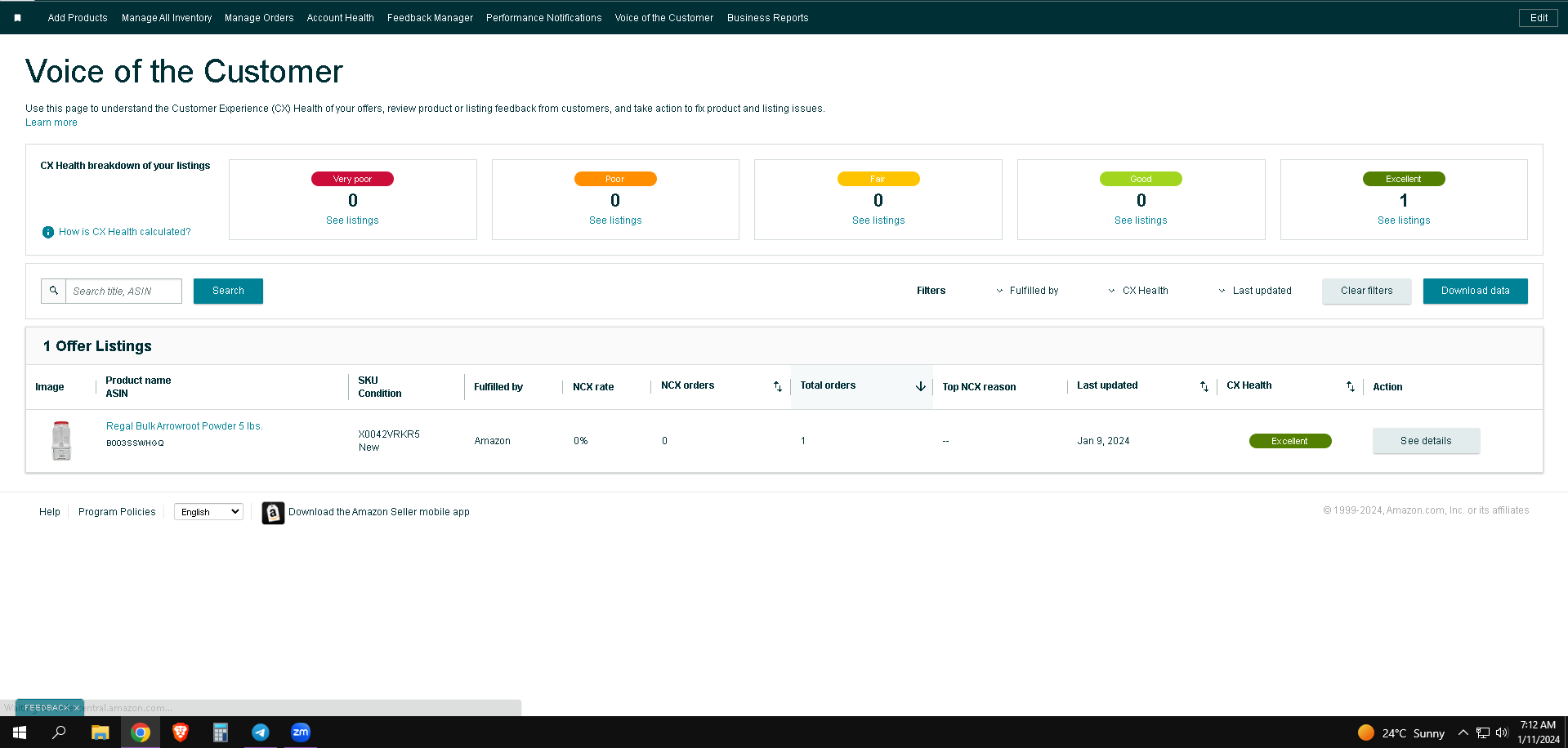Screen dimensions: 1568x748
Task: Click the volume speaker icon in the tray
Action: click(1502, 732)
